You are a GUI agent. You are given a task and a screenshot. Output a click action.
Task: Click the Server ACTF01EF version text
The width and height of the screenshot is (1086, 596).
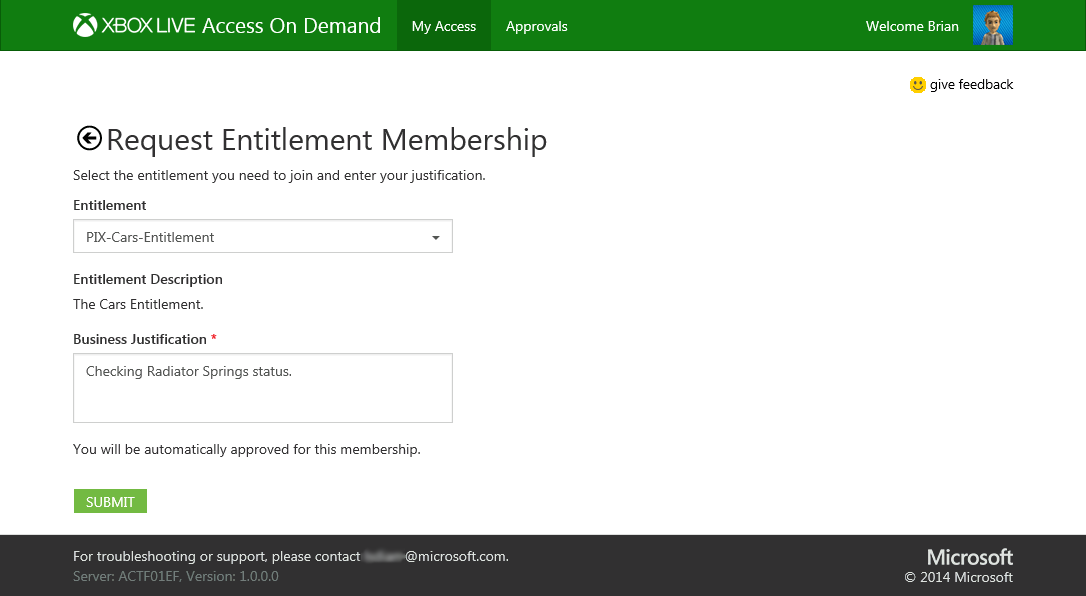(x=176, y=576)
